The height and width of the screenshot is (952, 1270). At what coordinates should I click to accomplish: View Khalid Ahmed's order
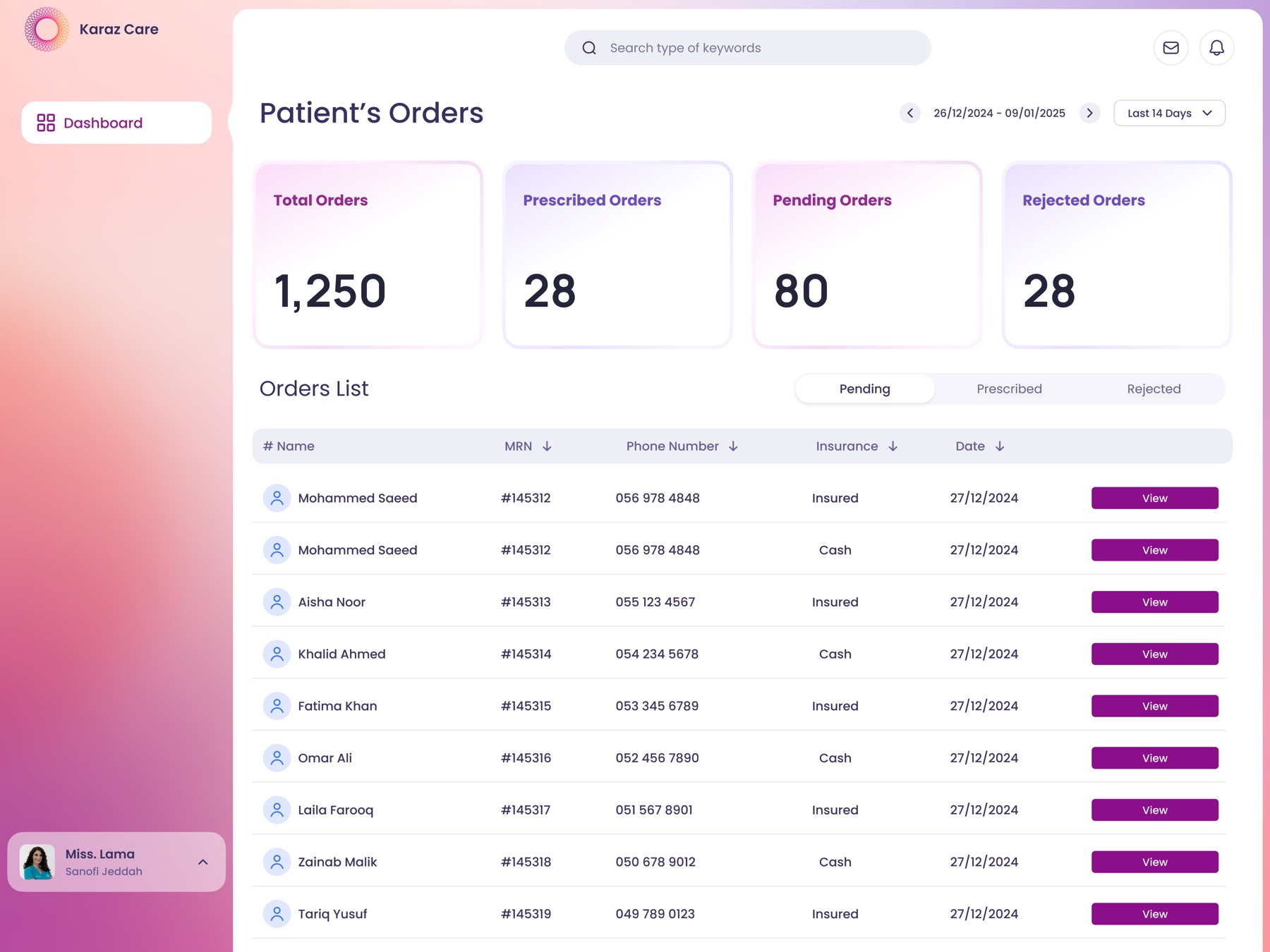pos(1155,654)
